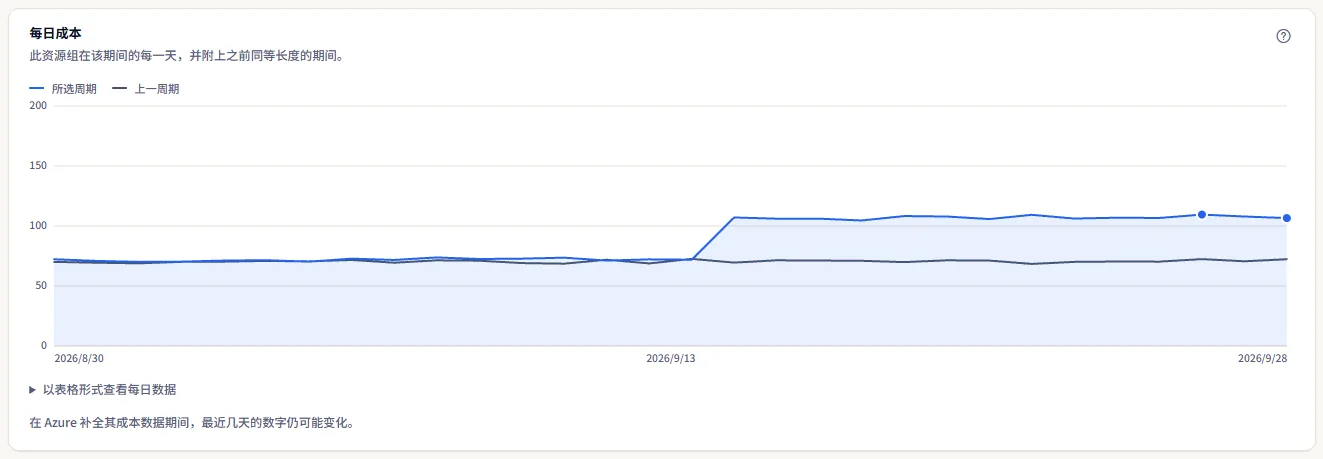Open the 以表格形式查看每日数据 text
Image resolution: width=1323 pixels, height=459 pixels.
(x=110, y=390)
